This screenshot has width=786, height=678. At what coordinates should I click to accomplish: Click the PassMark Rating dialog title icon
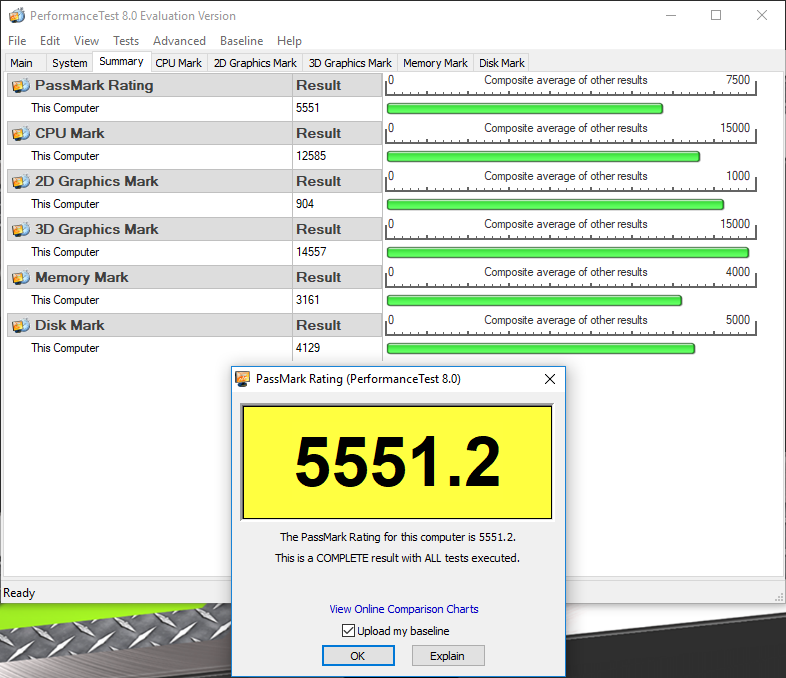coord(243,379)
